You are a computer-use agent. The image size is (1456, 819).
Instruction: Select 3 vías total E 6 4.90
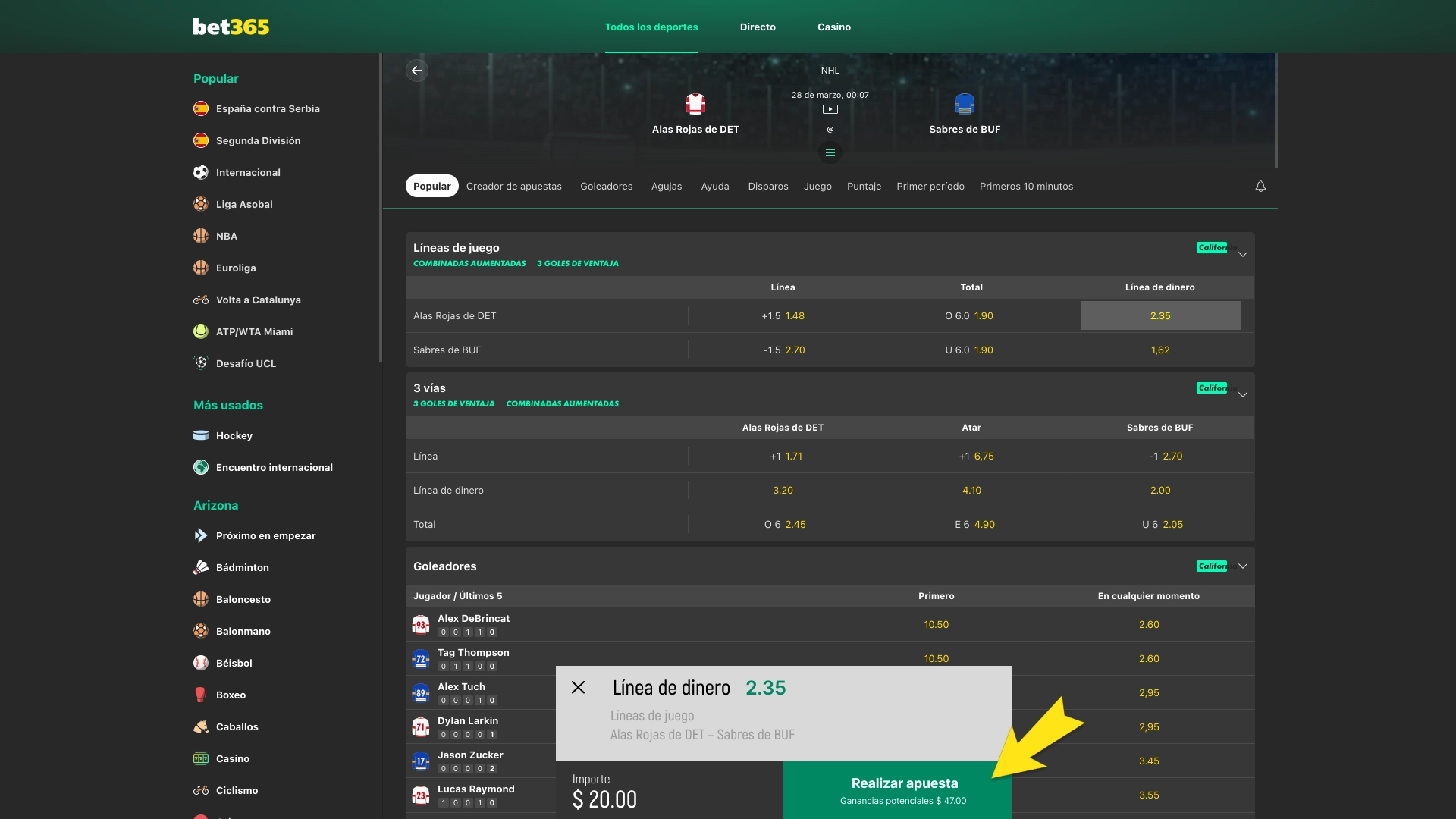click(x=974, y=524)
